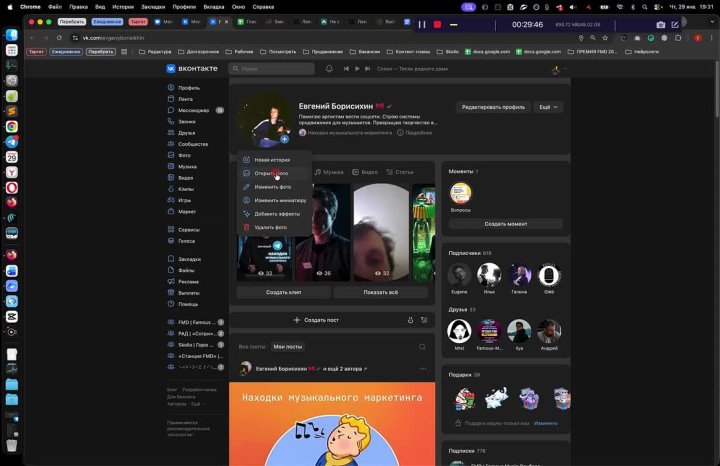Click the search icon in the posts section

pos(422,346)
